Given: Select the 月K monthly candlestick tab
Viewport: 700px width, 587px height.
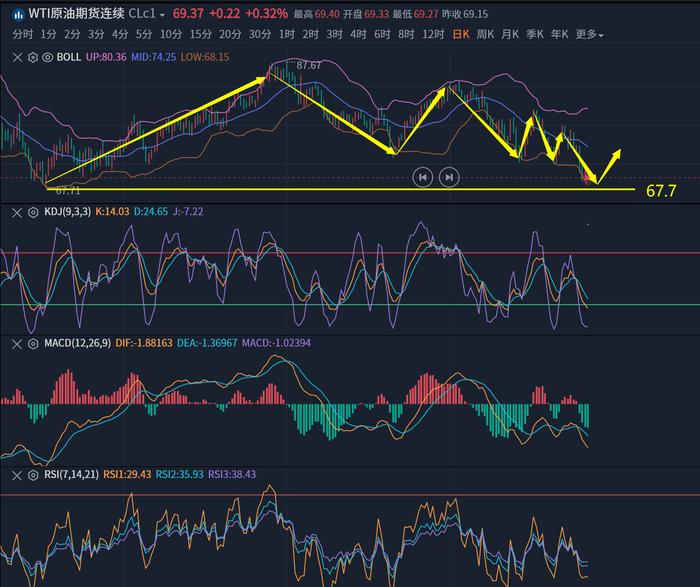Looking at the screenshot, I should click(510, 34).
